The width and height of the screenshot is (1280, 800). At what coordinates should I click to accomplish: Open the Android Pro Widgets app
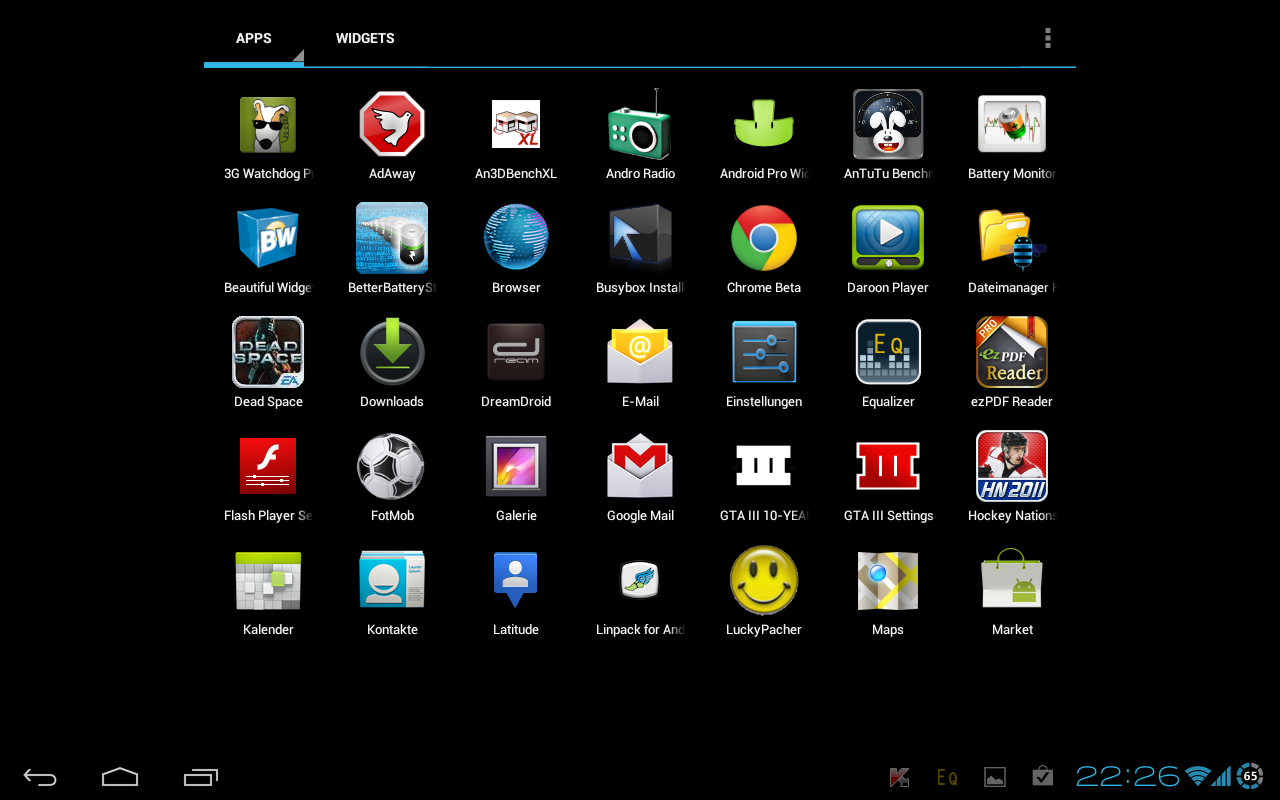[764, 125]
